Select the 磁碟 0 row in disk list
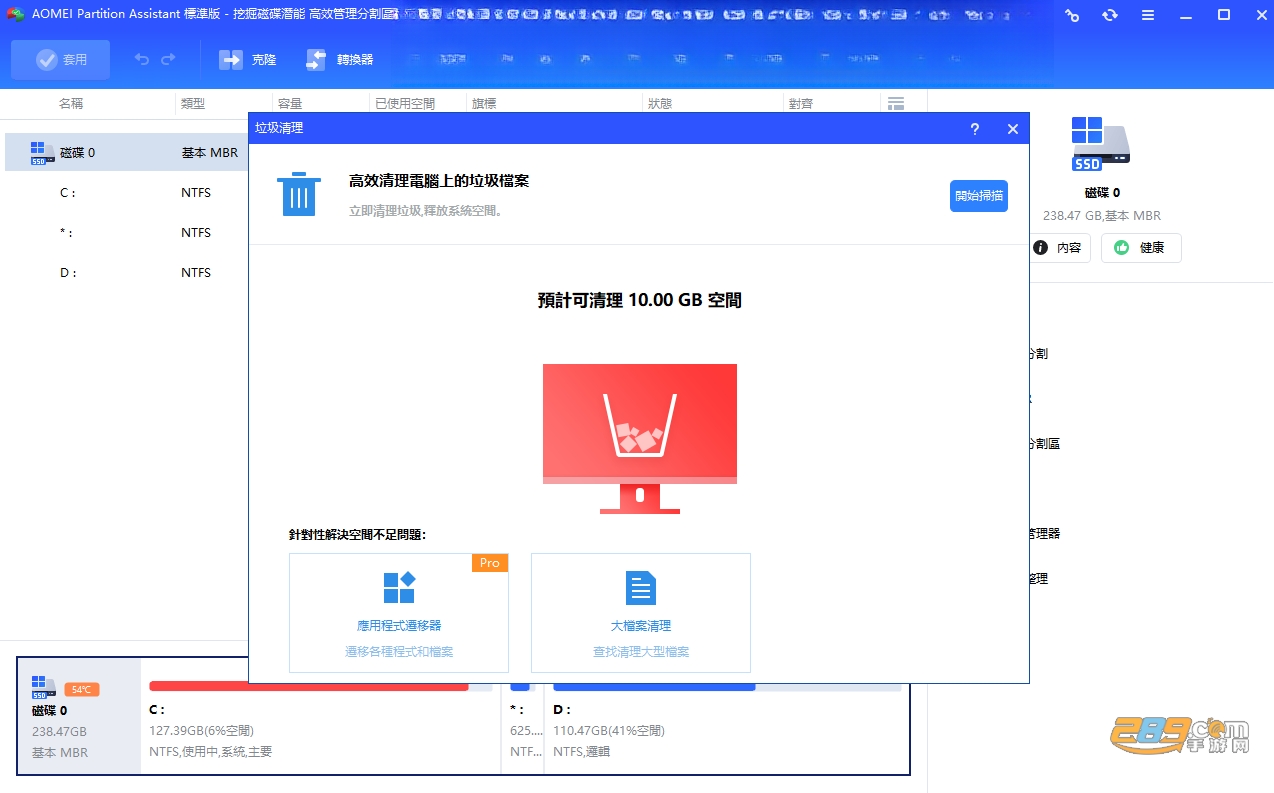This screenshot has height=793, width=1274. (x=127, y=153)
